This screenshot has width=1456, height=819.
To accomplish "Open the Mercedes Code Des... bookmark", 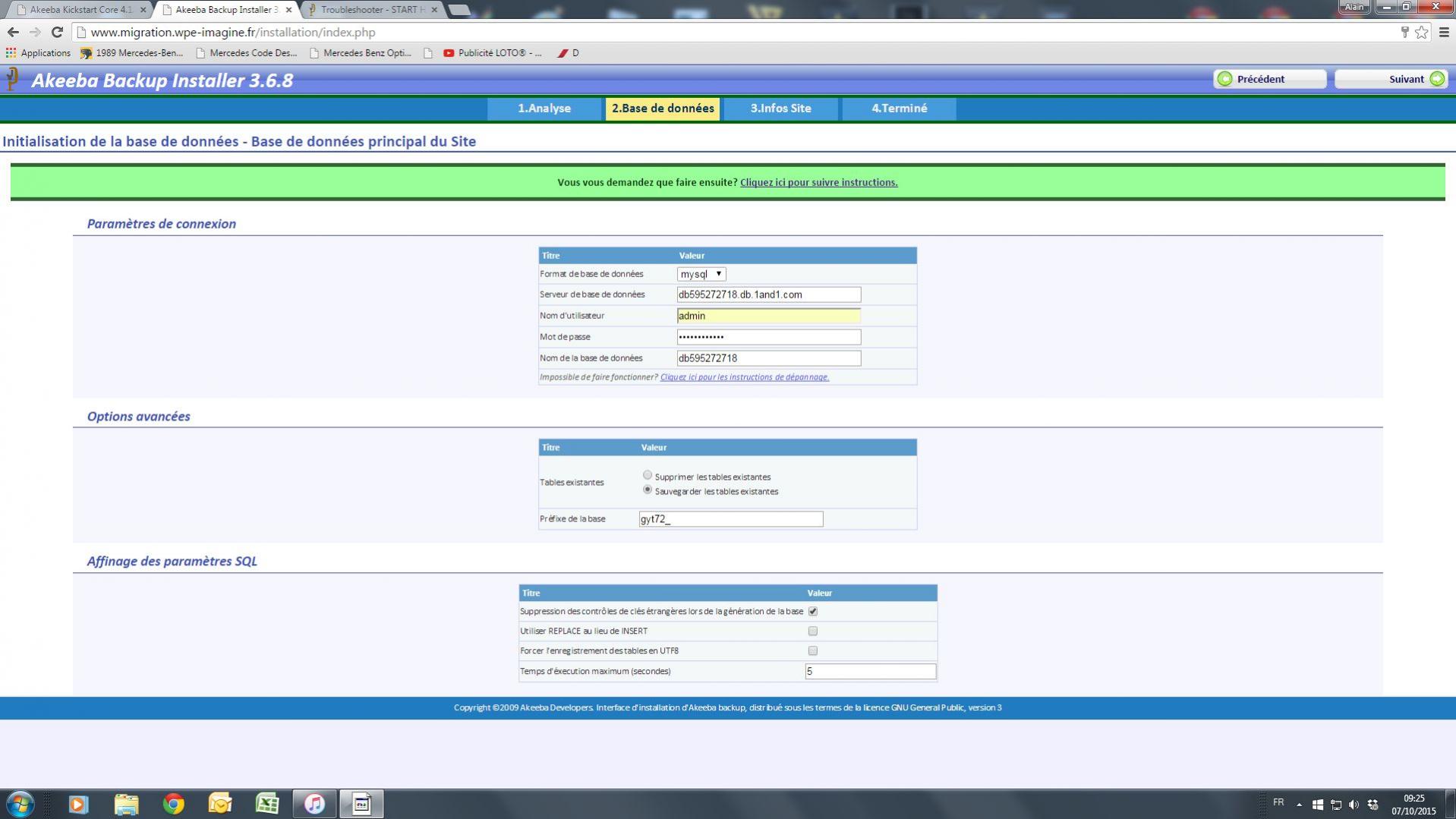I will 246,53.
